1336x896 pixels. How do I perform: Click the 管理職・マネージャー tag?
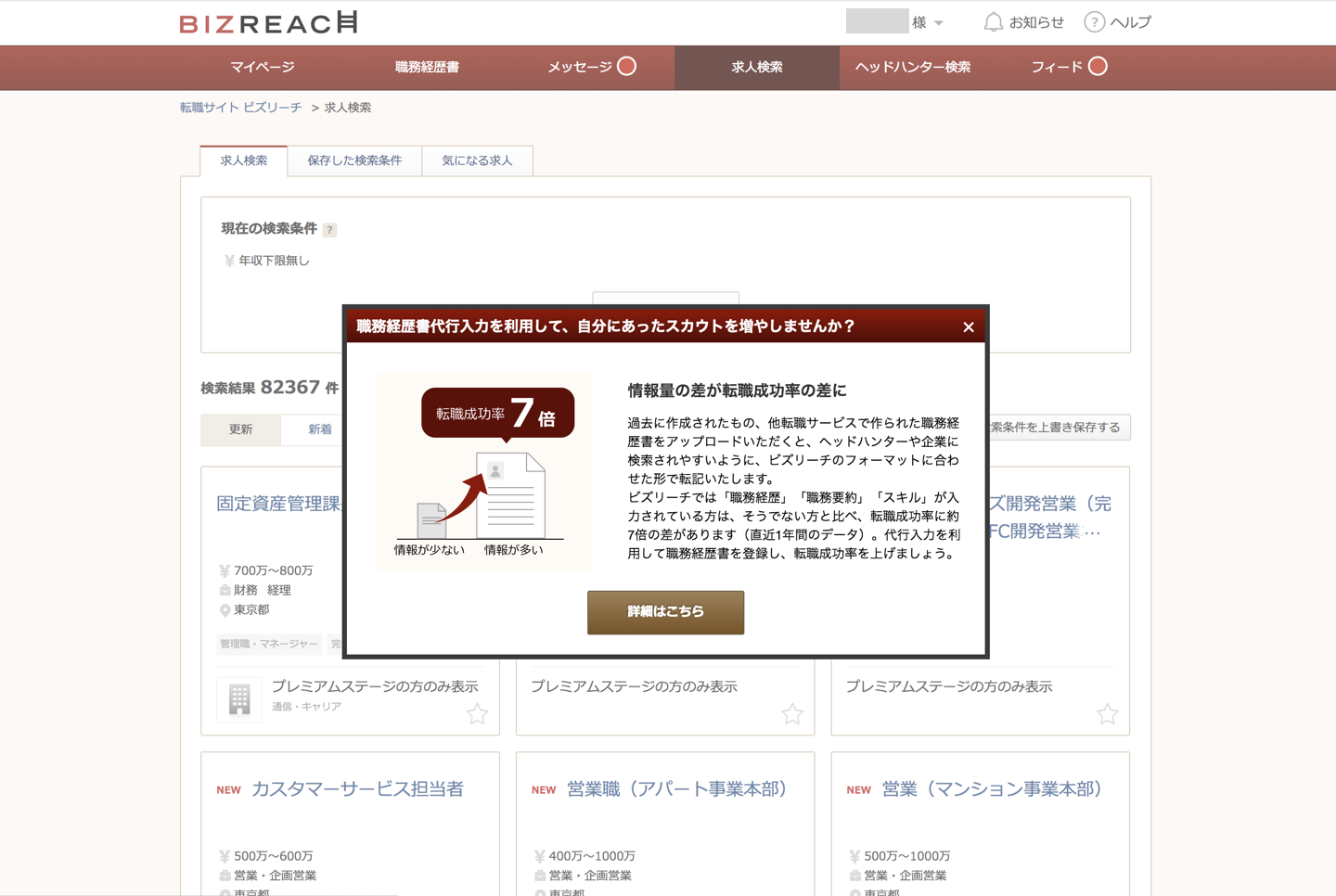click(269, 644)
